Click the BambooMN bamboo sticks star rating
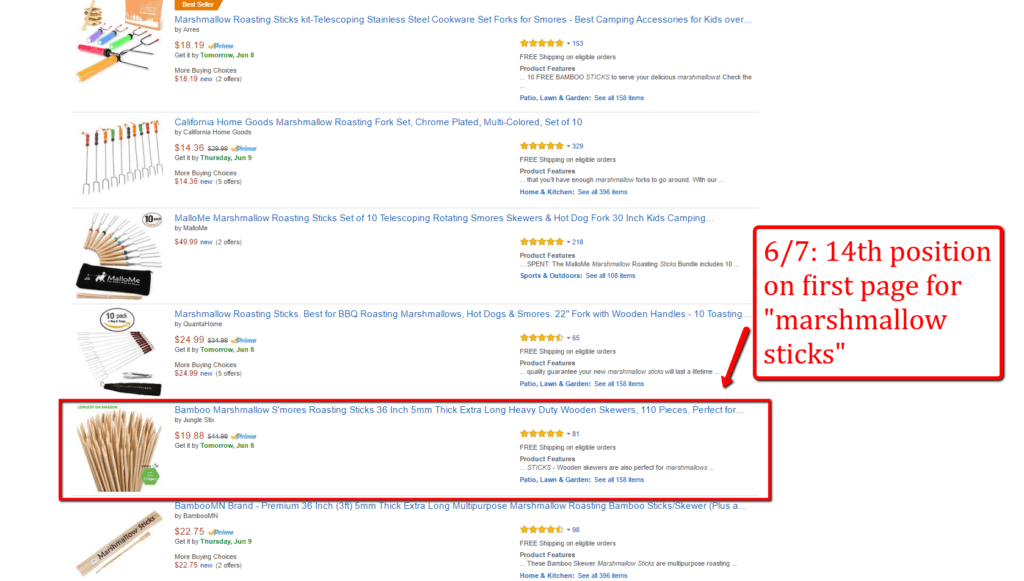 541,530
